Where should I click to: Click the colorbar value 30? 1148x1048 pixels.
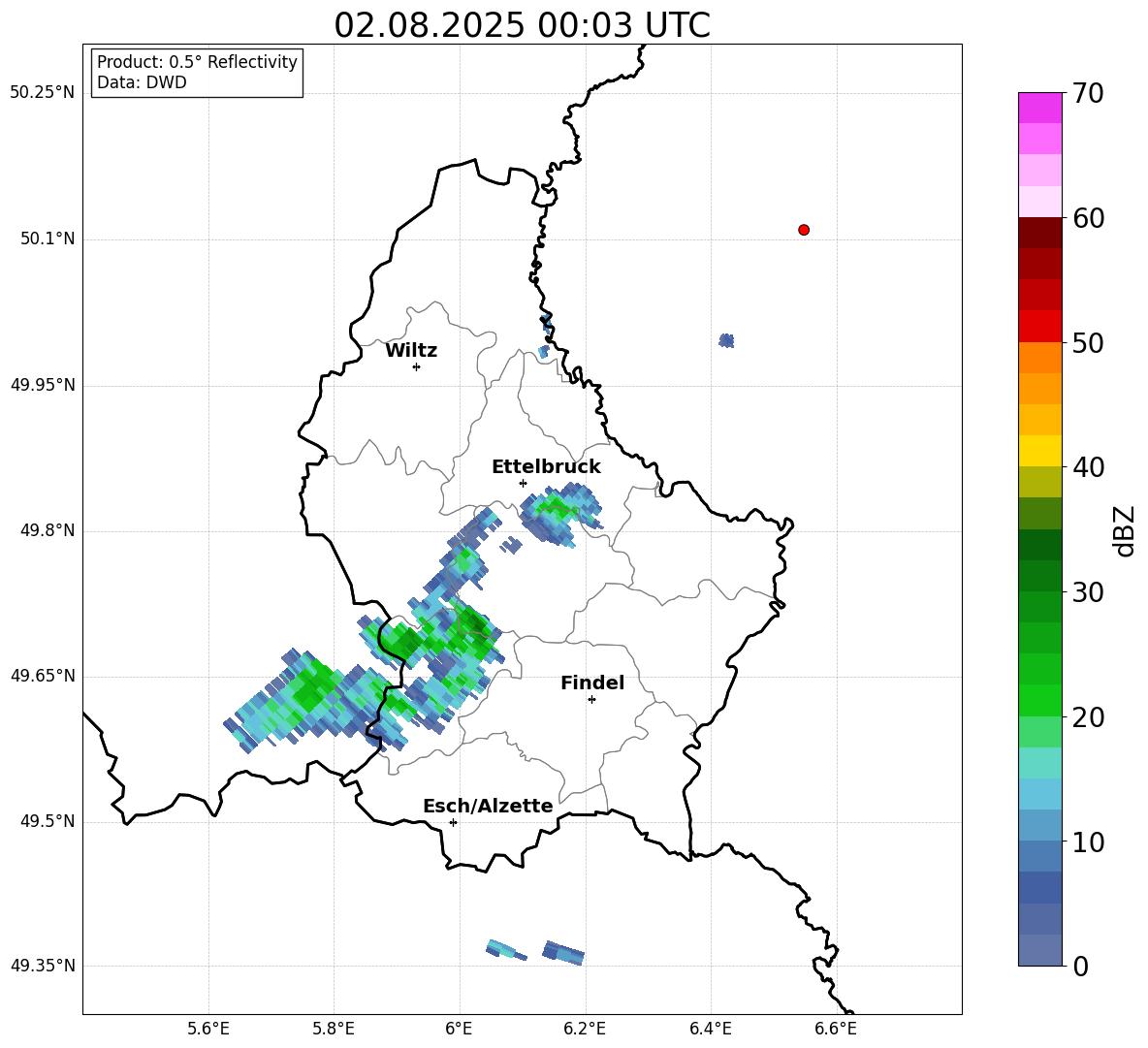click(x=1088, y=592)
